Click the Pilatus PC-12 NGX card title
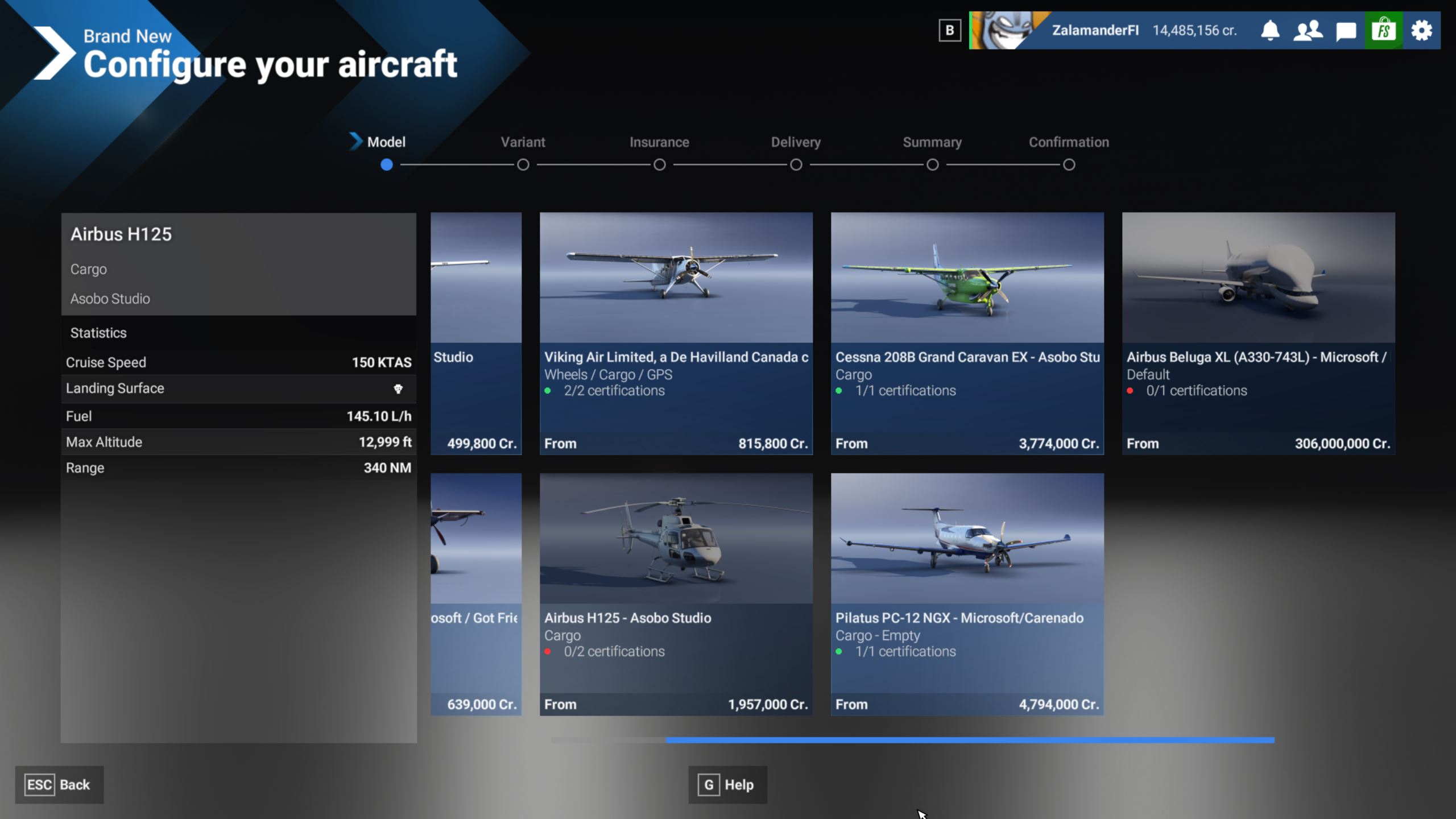This screenshot has width=1456, height=819. coord(959,618)
